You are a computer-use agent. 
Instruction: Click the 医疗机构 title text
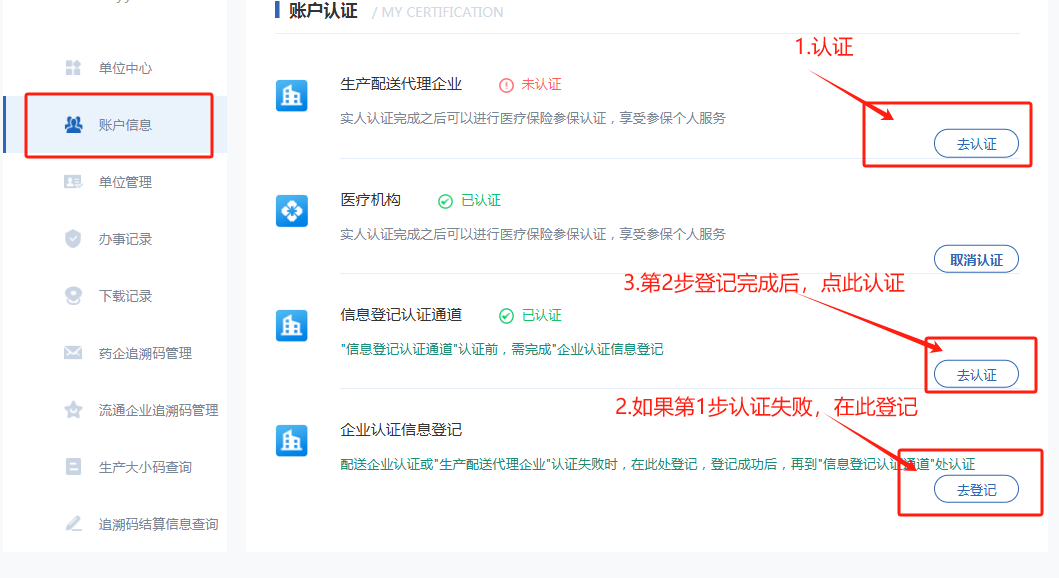(370, 200)
